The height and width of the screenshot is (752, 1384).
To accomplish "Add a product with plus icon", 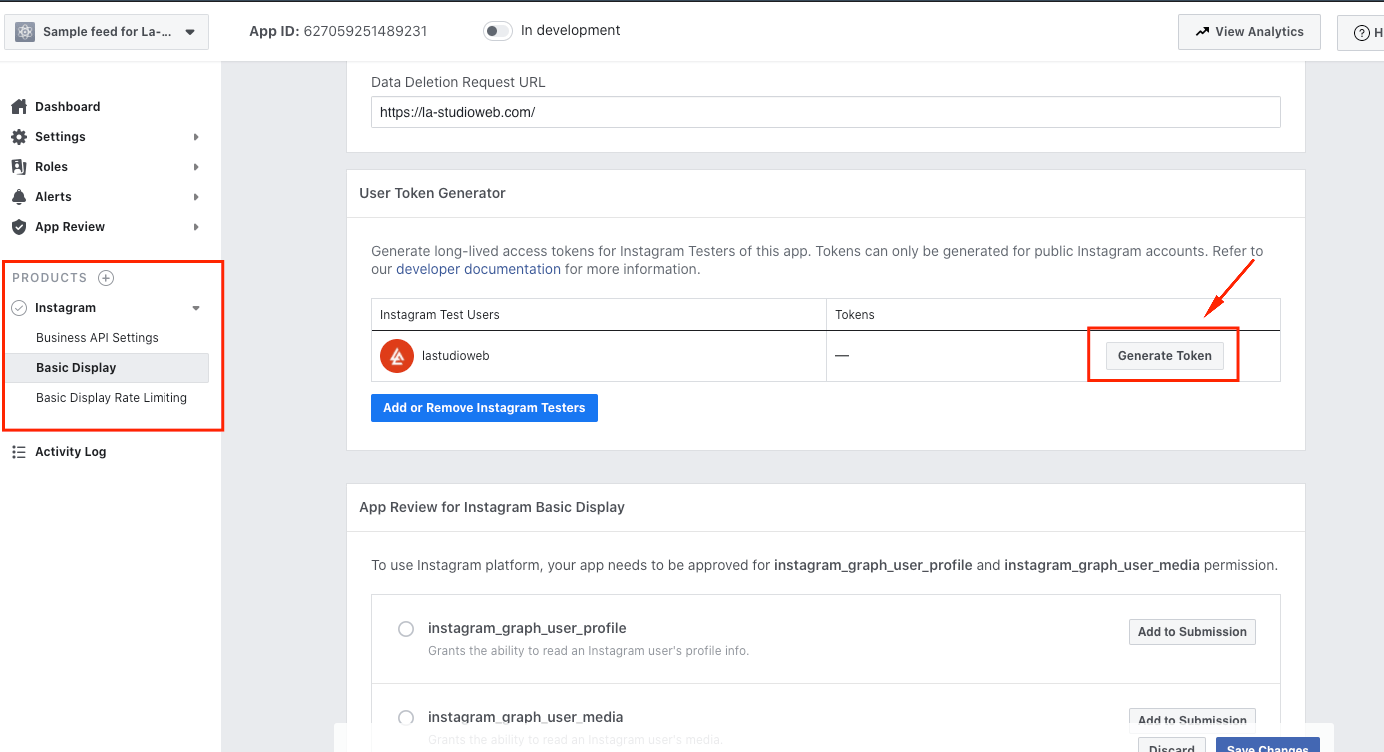I will pyautogui.click(x=106, y=278).
